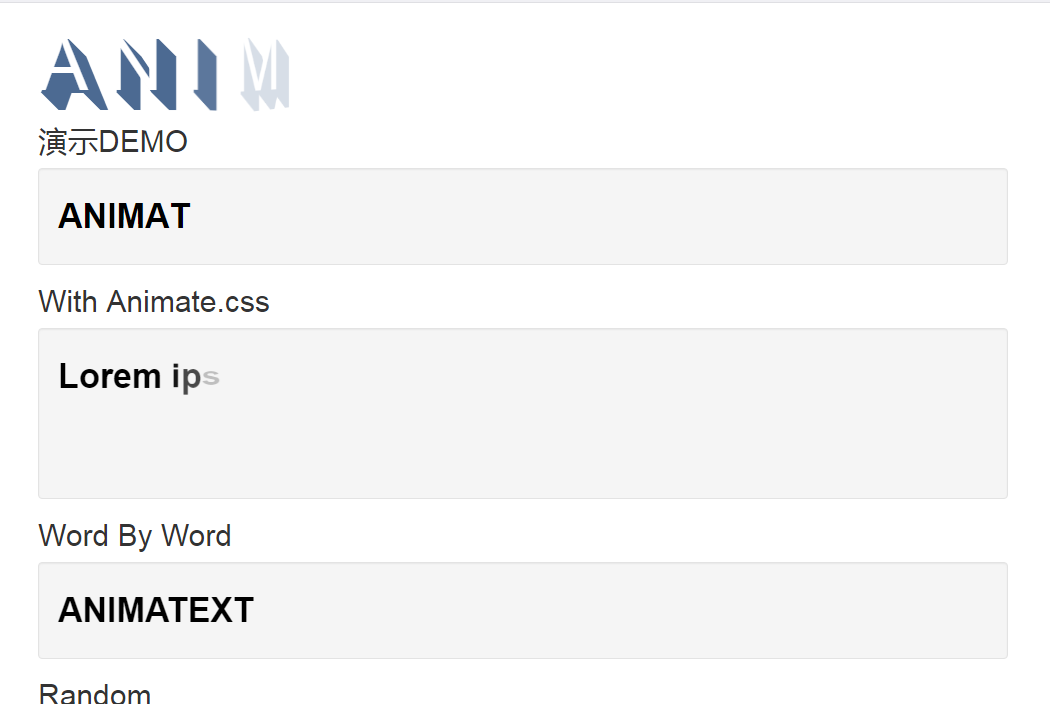Click the word DEMO in the heading
The width and height of the screenshot is (1050, 704).
(143, 142)
